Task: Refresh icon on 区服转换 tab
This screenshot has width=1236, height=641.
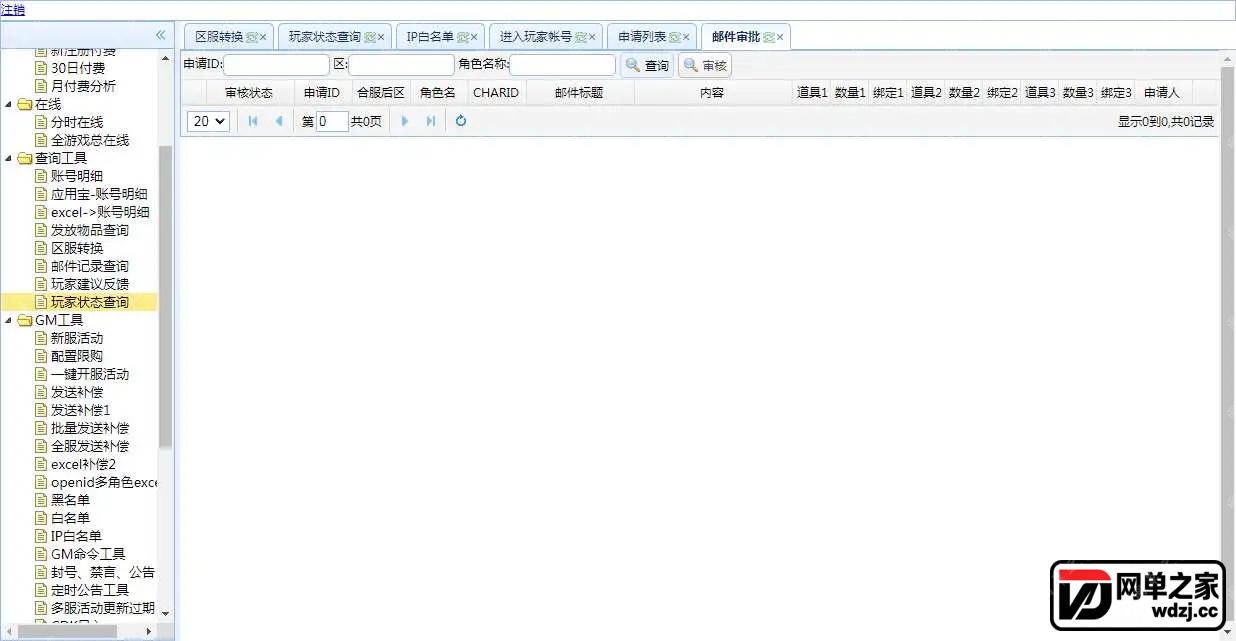Action: [x=251, y=37]
